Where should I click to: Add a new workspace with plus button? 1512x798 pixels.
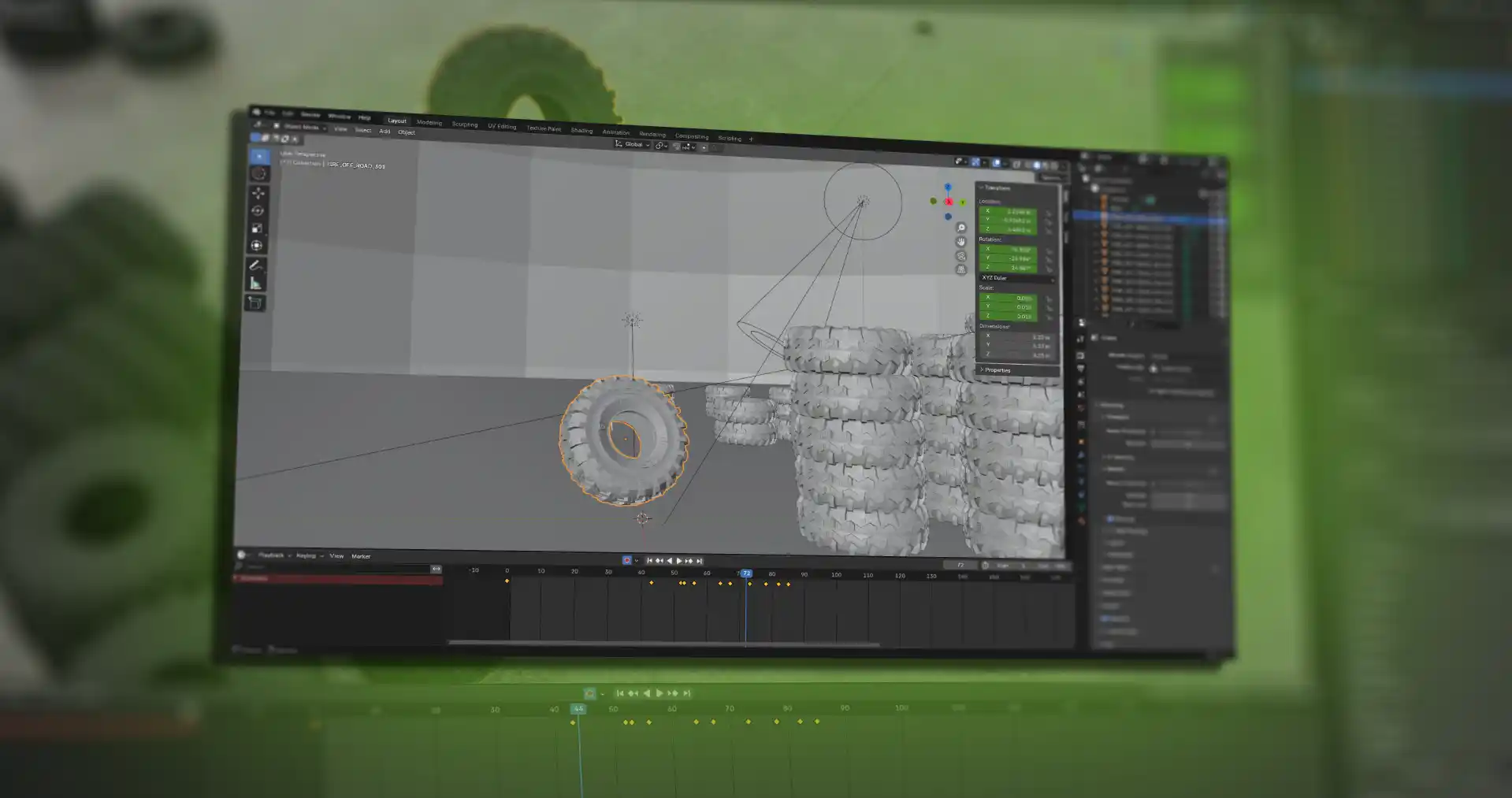click(x=751, y=139)
